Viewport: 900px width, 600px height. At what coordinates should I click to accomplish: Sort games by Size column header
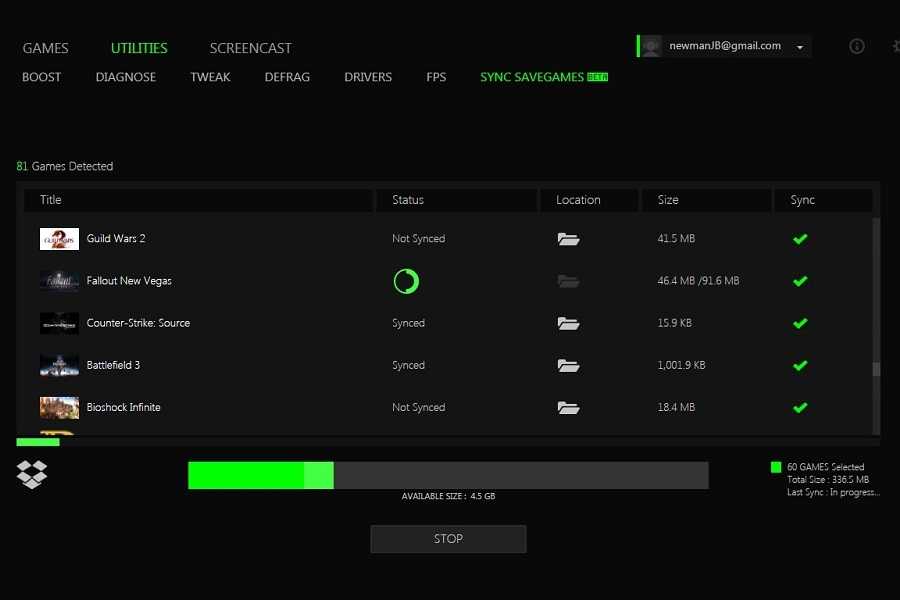668,200
